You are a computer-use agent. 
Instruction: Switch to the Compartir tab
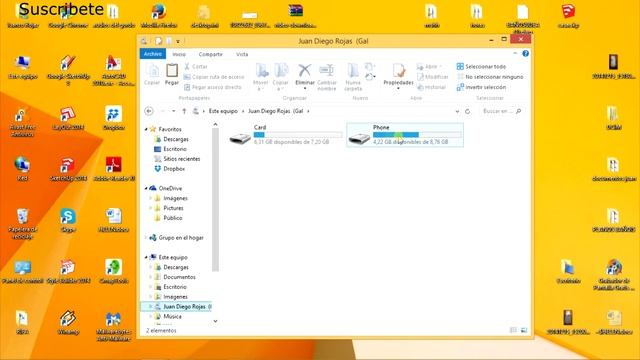(211, 54)
